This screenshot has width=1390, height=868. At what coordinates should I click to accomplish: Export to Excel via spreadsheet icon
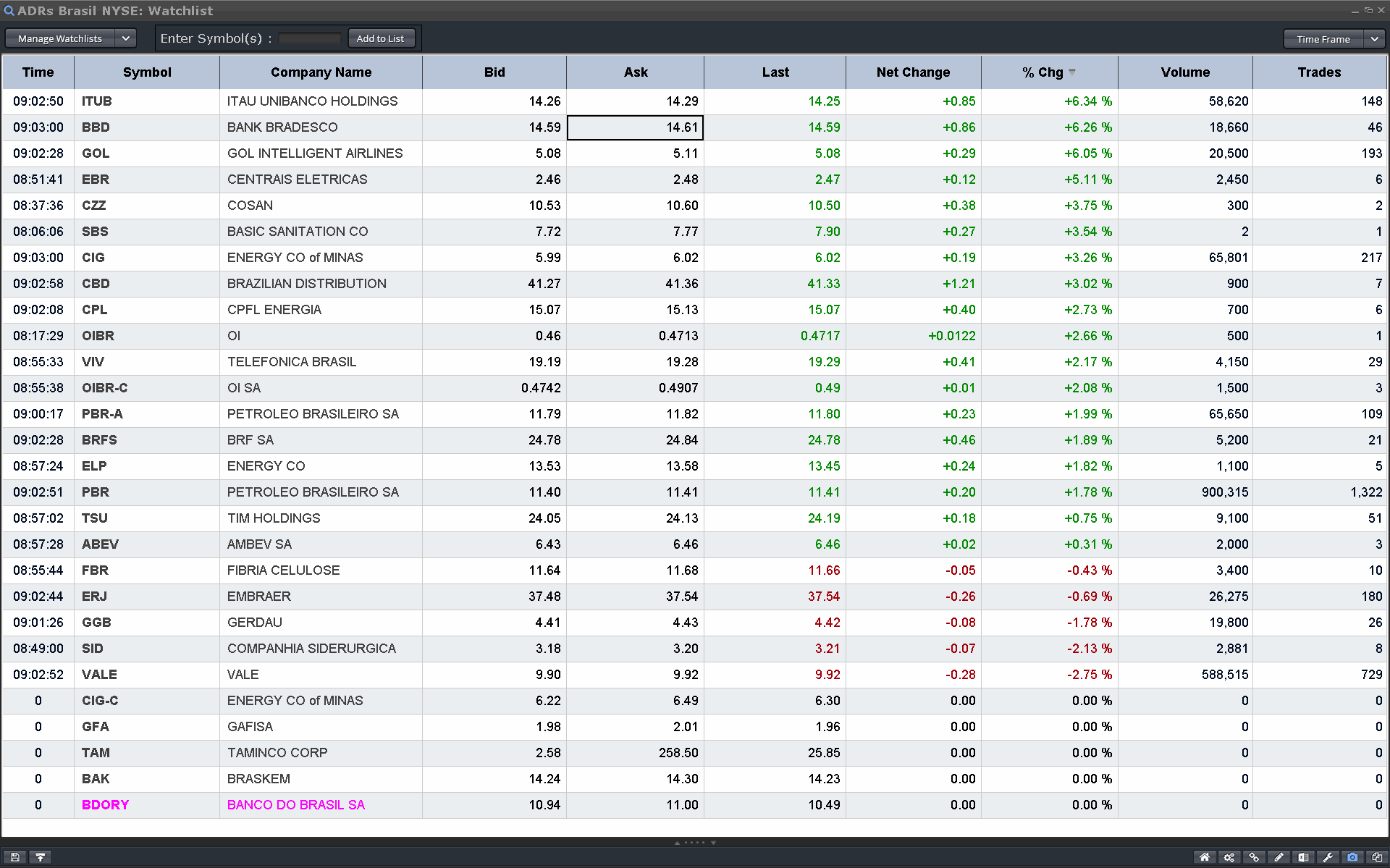point(1303,857)
